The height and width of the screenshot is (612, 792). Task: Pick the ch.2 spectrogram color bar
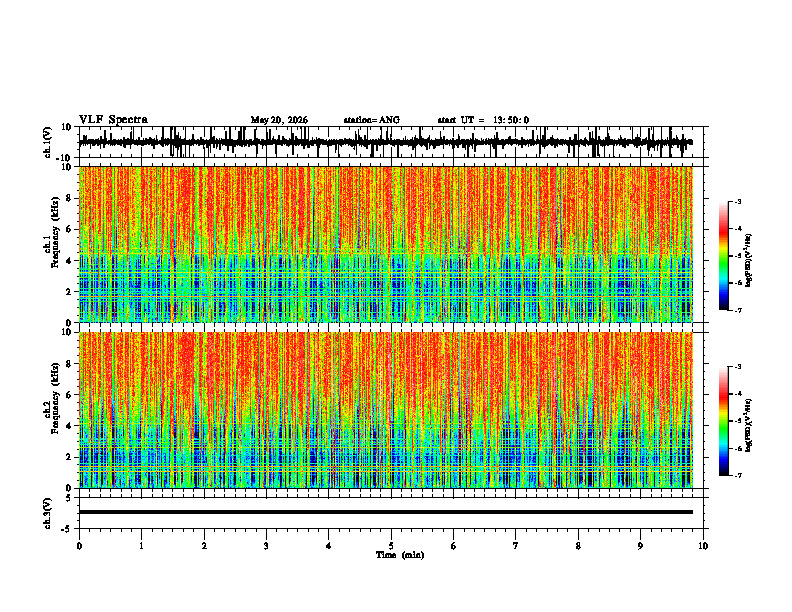723,421
